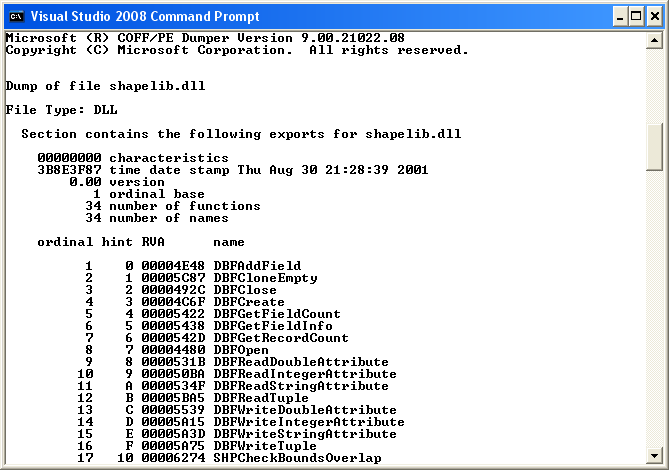Click the RVA value 00004E48
This screenshot has height=470, width=669.
click(x=173, y=266)
